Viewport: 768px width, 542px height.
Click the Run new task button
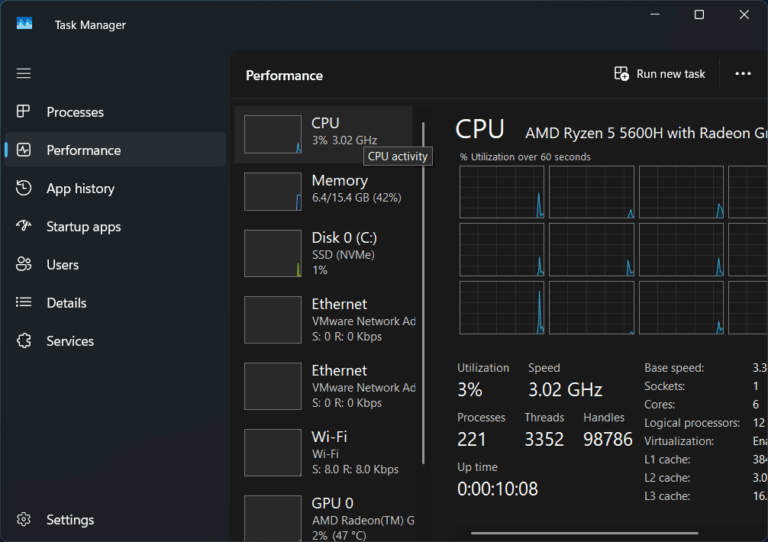coord(660,74)
